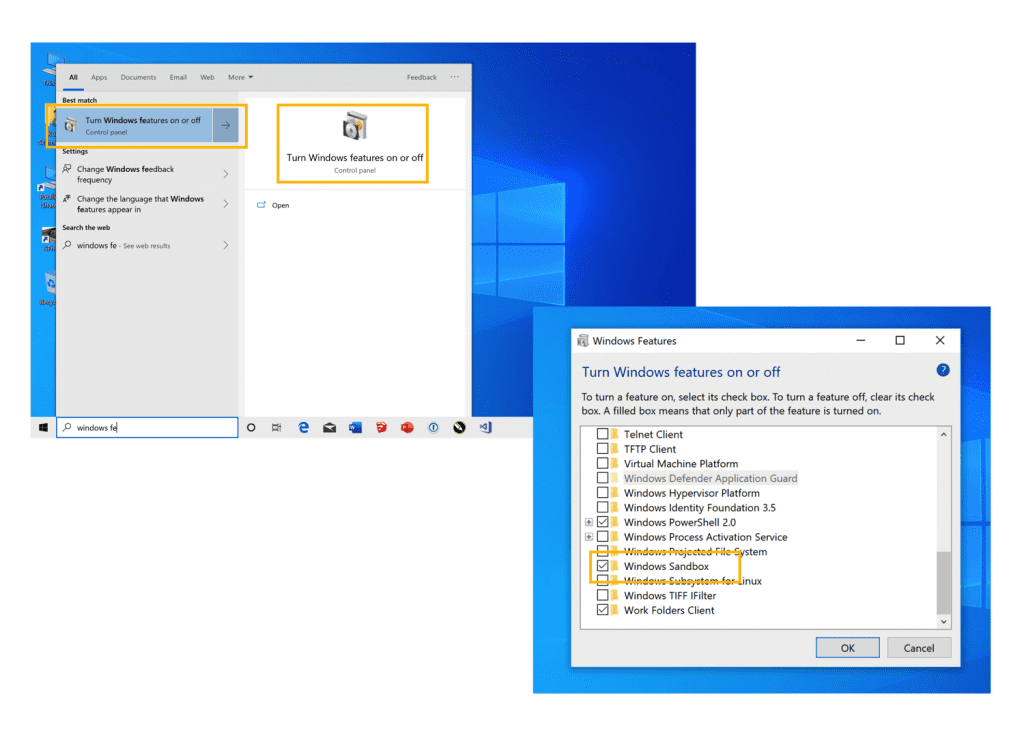1024x740 pixels.
Task: Launch Word from the taskbar
Action: click(355, 427)
